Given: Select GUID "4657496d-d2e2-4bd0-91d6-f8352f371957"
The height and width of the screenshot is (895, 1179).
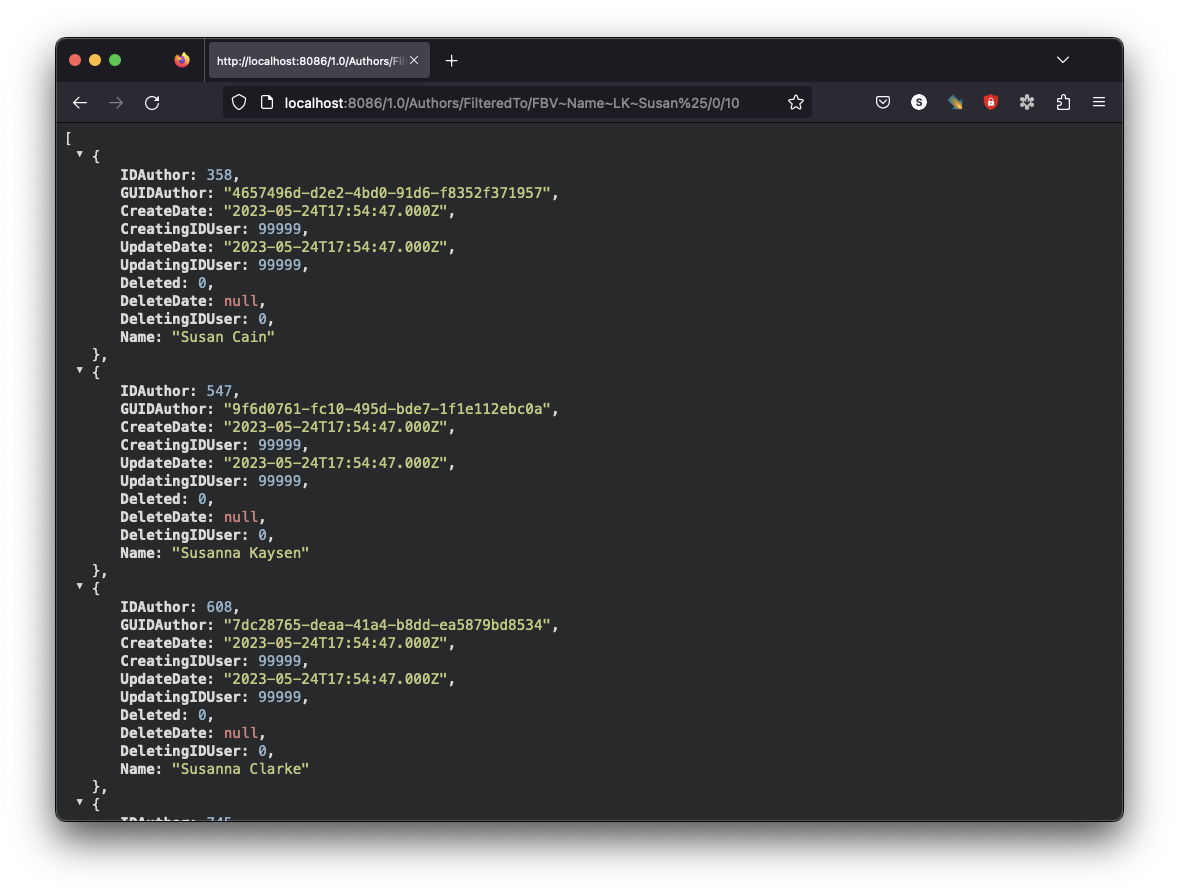Looking at the screenshot, I should click(387, 193).
